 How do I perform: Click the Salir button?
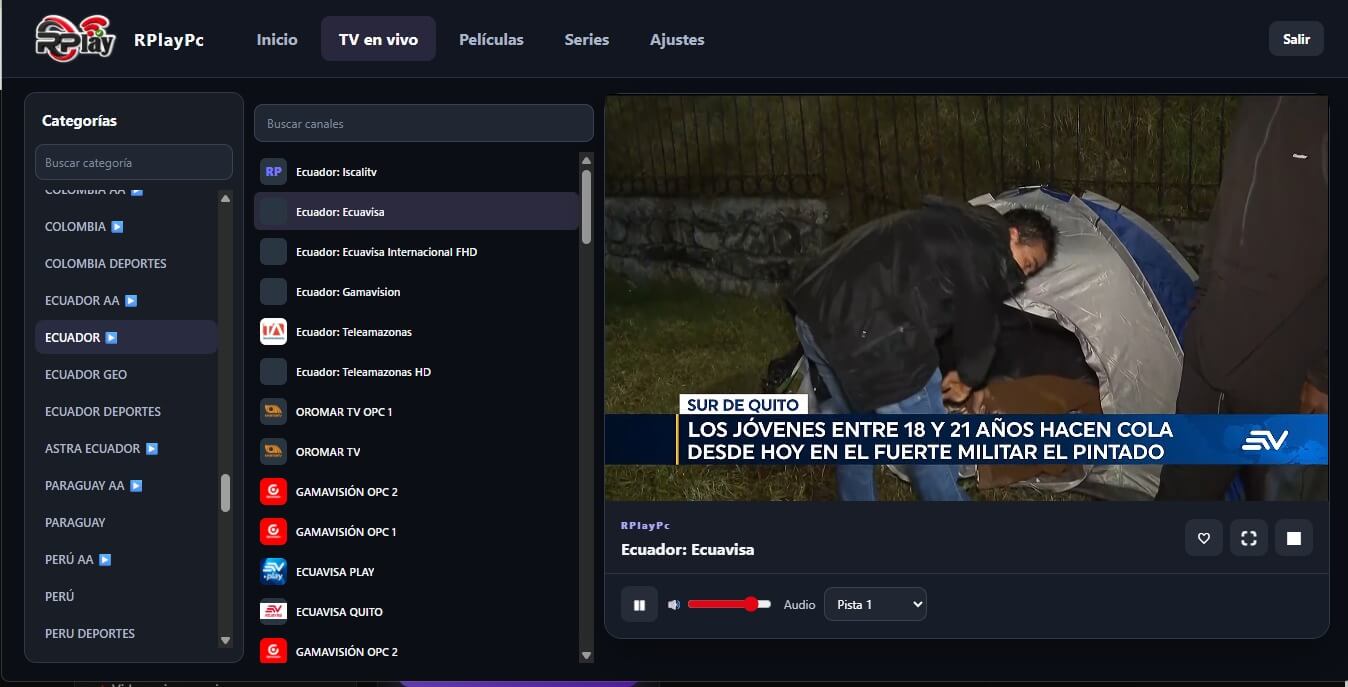(x=1296, y=39)
